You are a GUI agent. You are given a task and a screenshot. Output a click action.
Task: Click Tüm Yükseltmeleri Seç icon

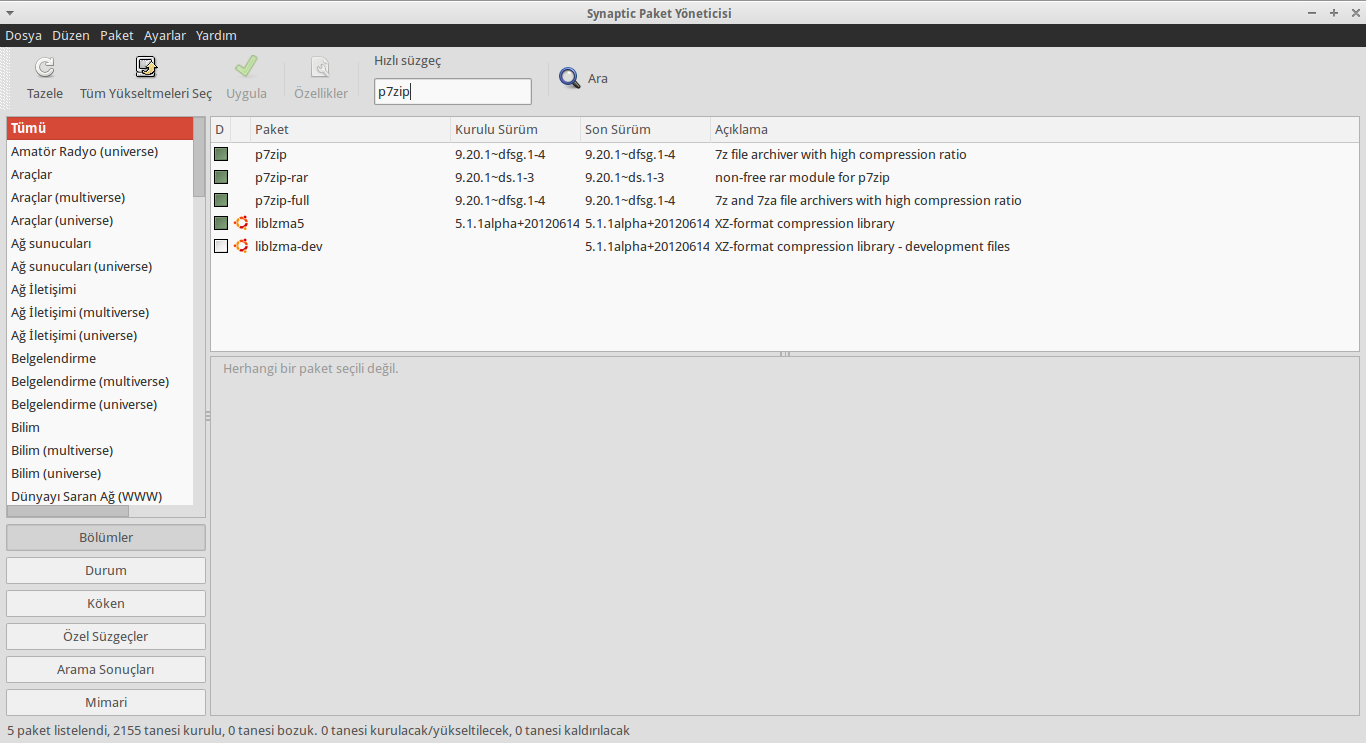[146, 67]
